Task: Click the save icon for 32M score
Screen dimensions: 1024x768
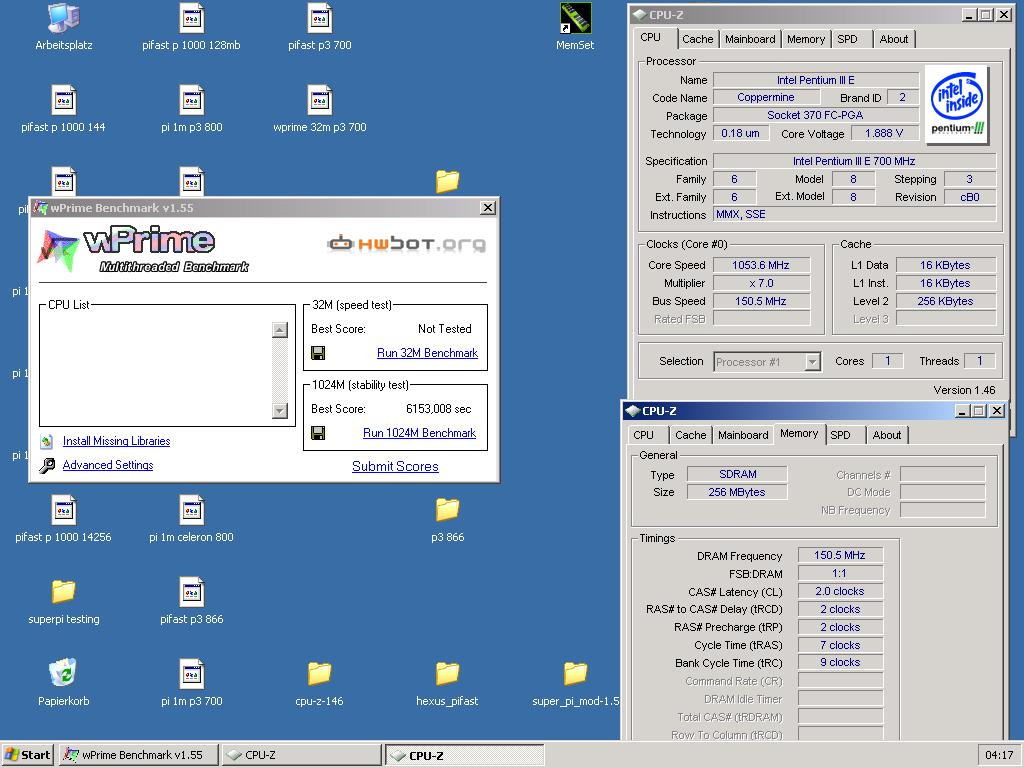Action: [318, 353]
